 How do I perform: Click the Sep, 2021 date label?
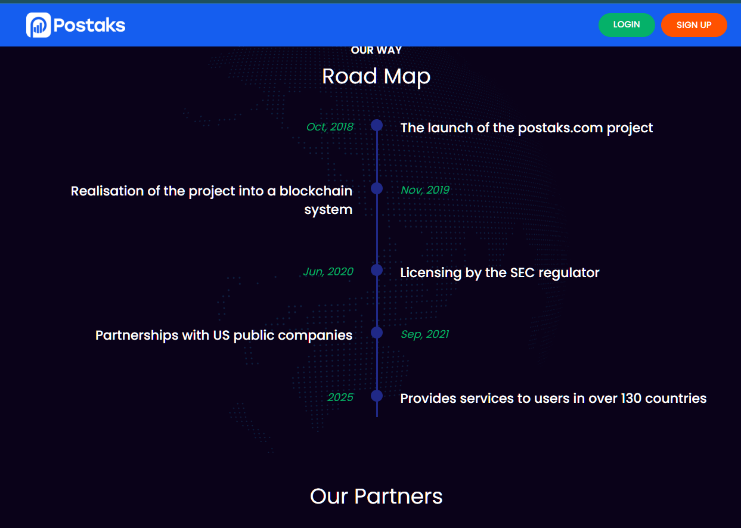click(425, 334)
